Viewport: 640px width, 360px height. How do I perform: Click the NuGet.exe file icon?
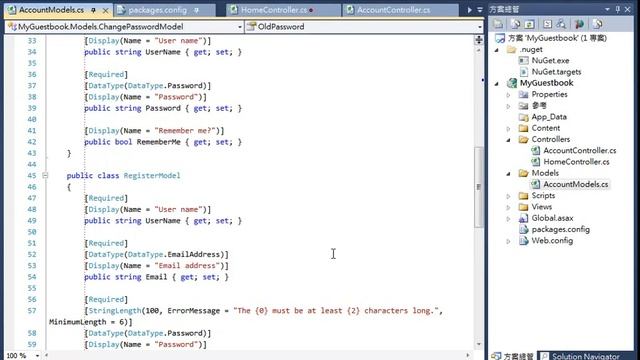pyautogui.click(x=523, y=60)
